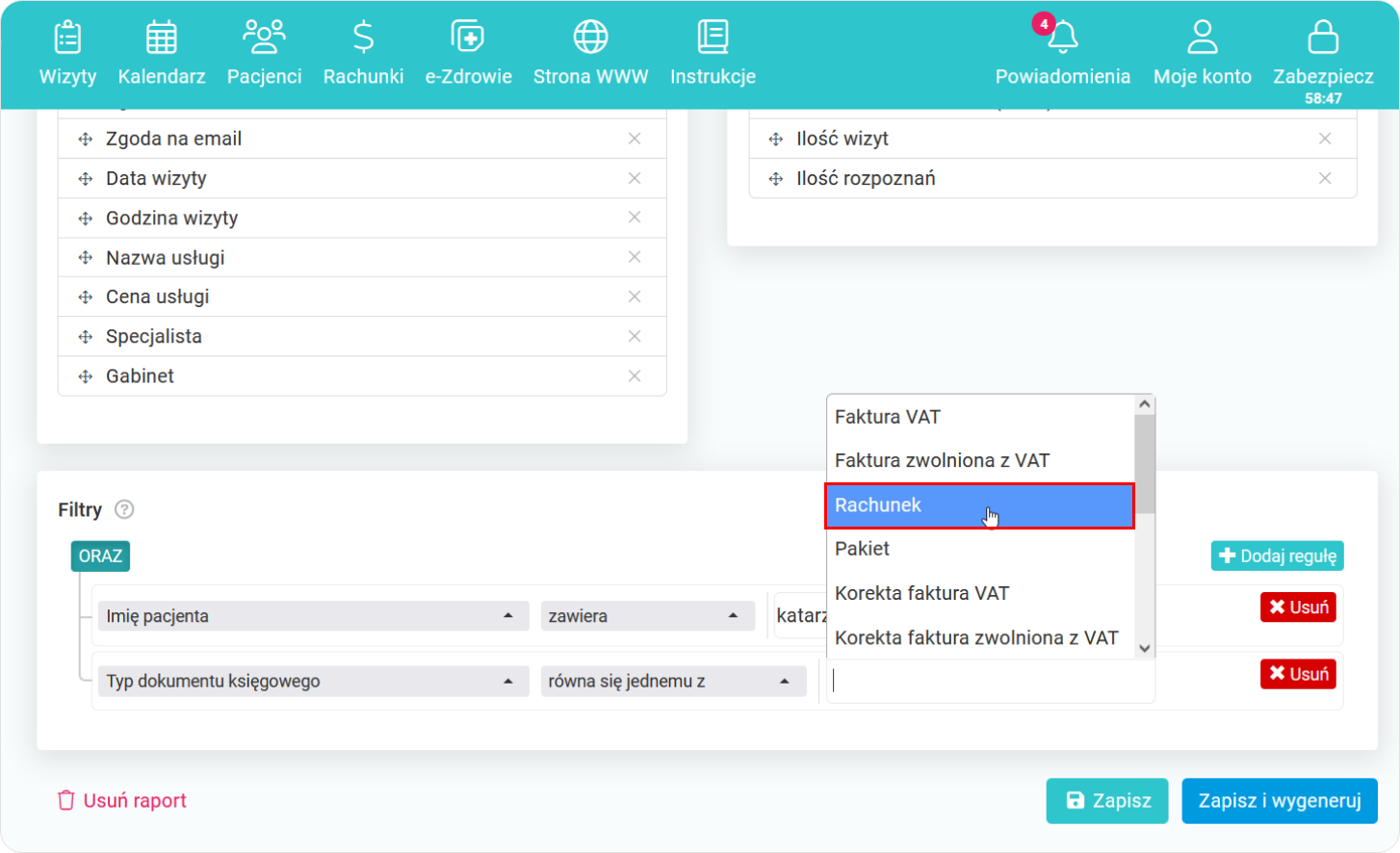Remove the Ilość wizyt item
1400x853 pixels.
coord(1325,139)
